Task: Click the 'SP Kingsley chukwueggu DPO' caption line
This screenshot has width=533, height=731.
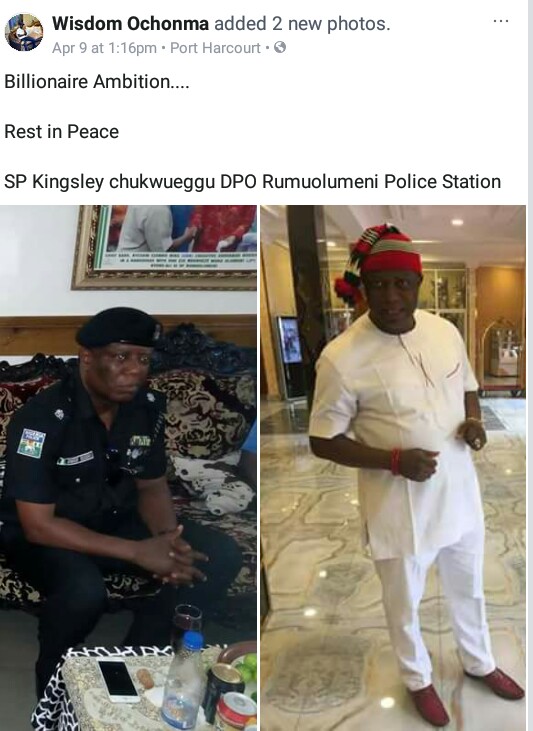Action: (253, 181)
